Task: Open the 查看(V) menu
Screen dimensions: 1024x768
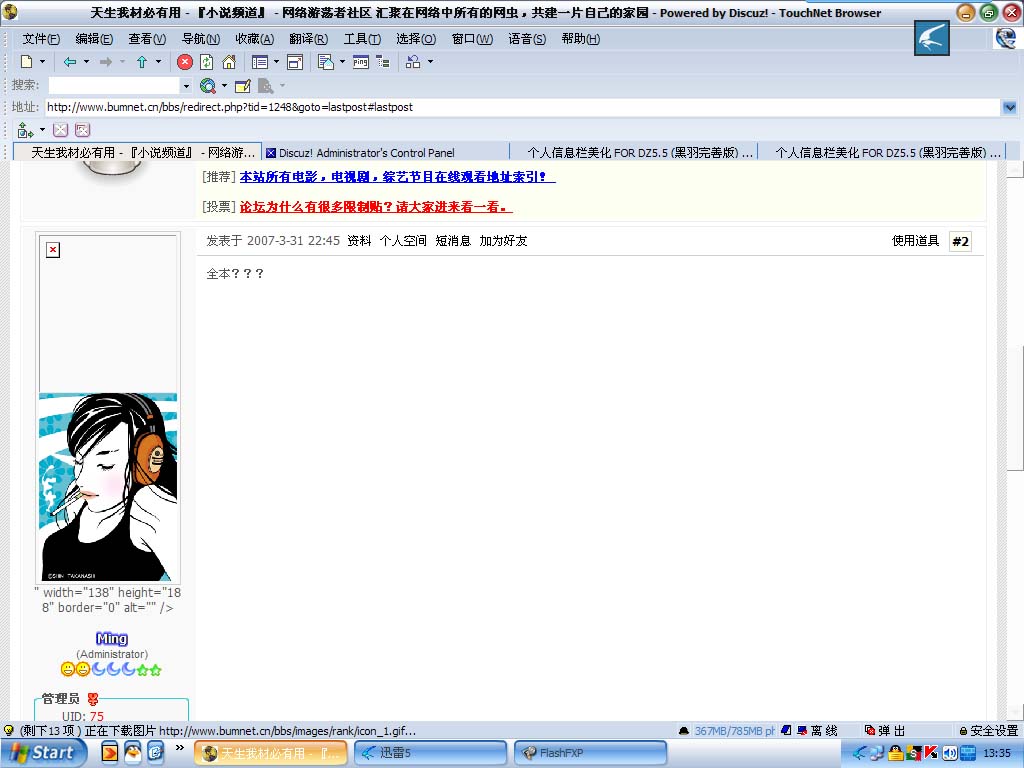Action: 147,39
